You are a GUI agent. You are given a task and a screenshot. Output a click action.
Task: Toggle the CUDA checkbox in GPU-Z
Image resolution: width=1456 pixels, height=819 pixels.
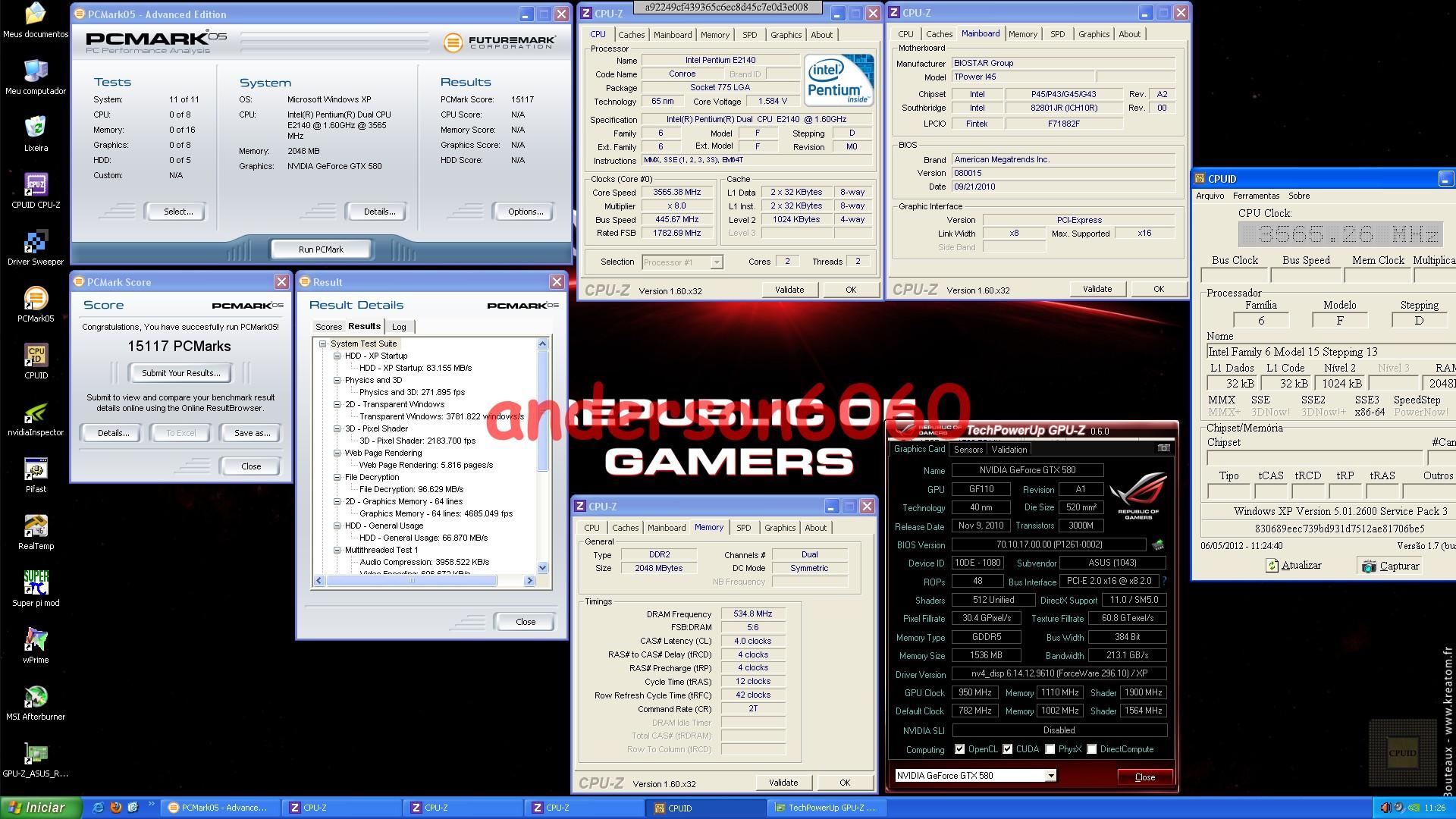tap(1008, 749)
